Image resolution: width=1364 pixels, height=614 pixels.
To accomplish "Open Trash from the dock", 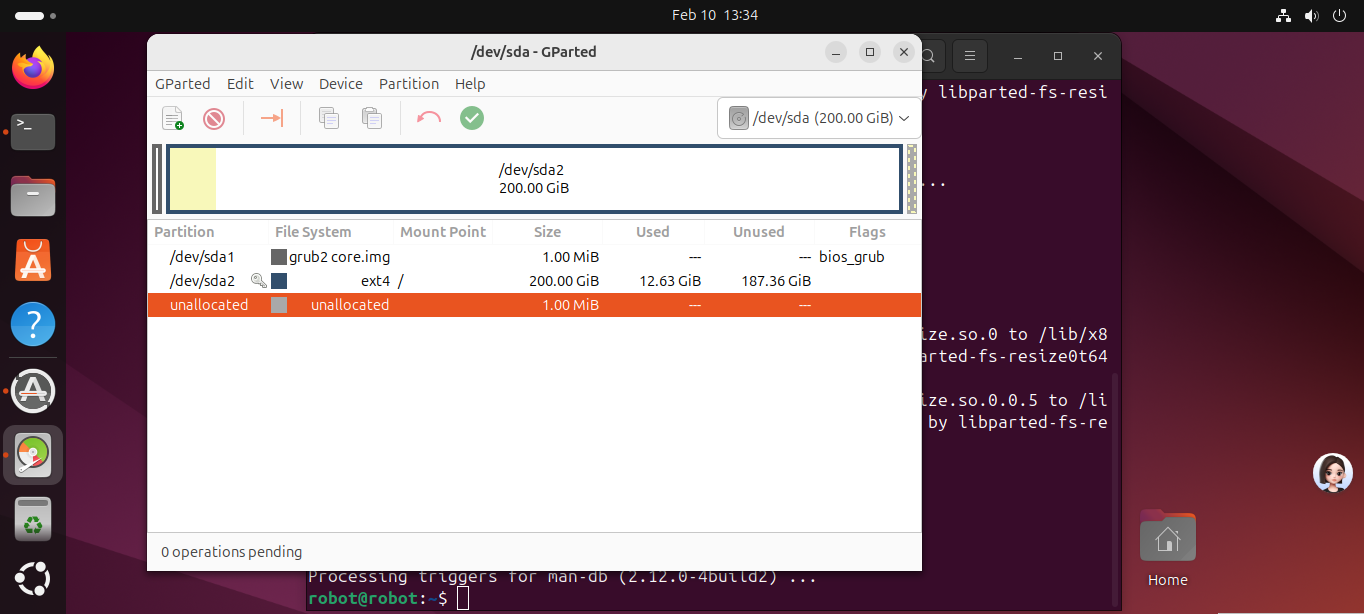I will coord(33,519).
